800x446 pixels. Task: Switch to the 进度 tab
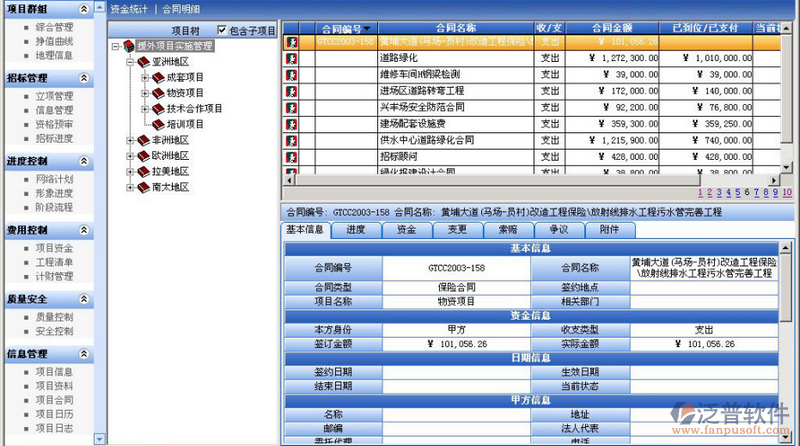click(356, 230)
